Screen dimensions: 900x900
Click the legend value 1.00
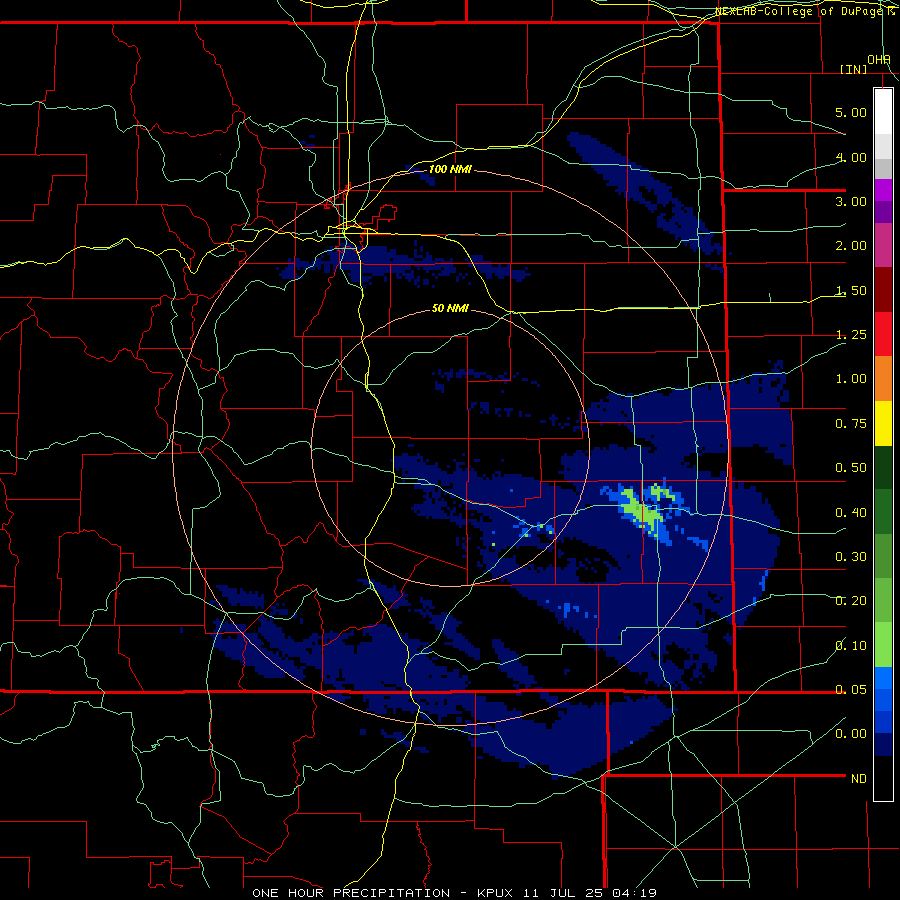(x=851, y=379)
